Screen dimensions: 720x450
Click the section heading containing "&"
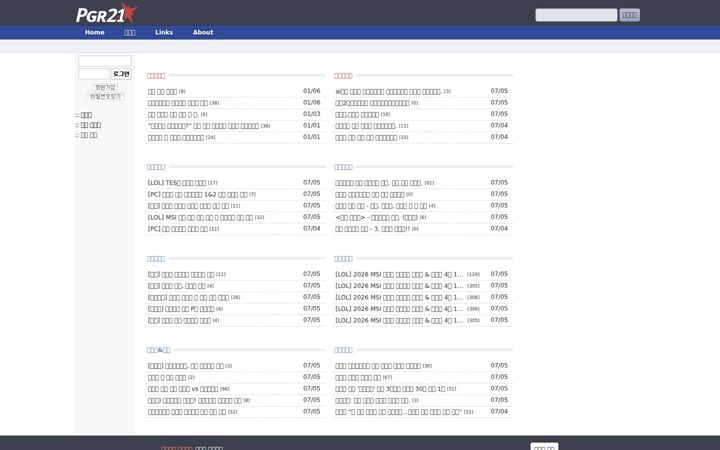click(x=158, y=350)
